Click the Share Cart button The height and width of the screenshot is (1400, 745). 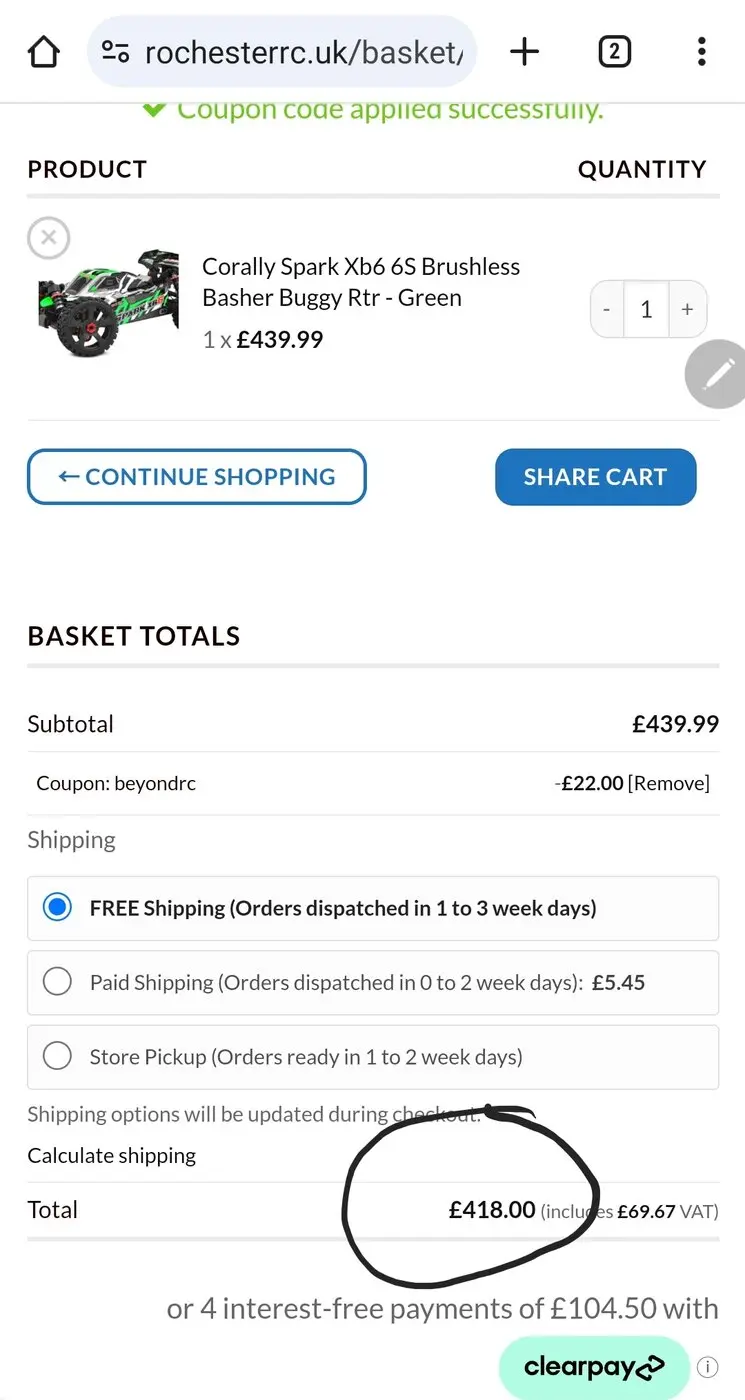coord(595,477)
